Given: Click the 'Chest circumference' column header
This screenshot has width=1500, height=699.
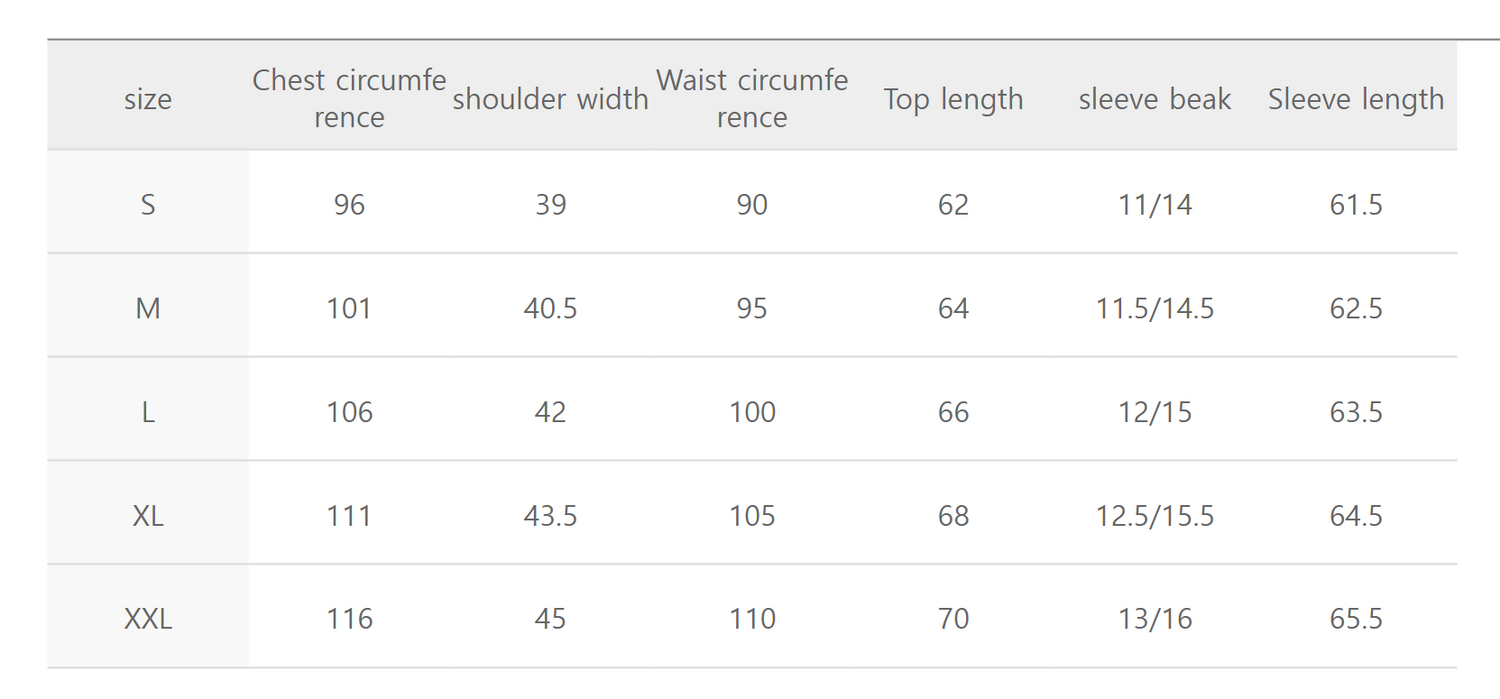Looking at the screenshot, I should coord(349,98).
